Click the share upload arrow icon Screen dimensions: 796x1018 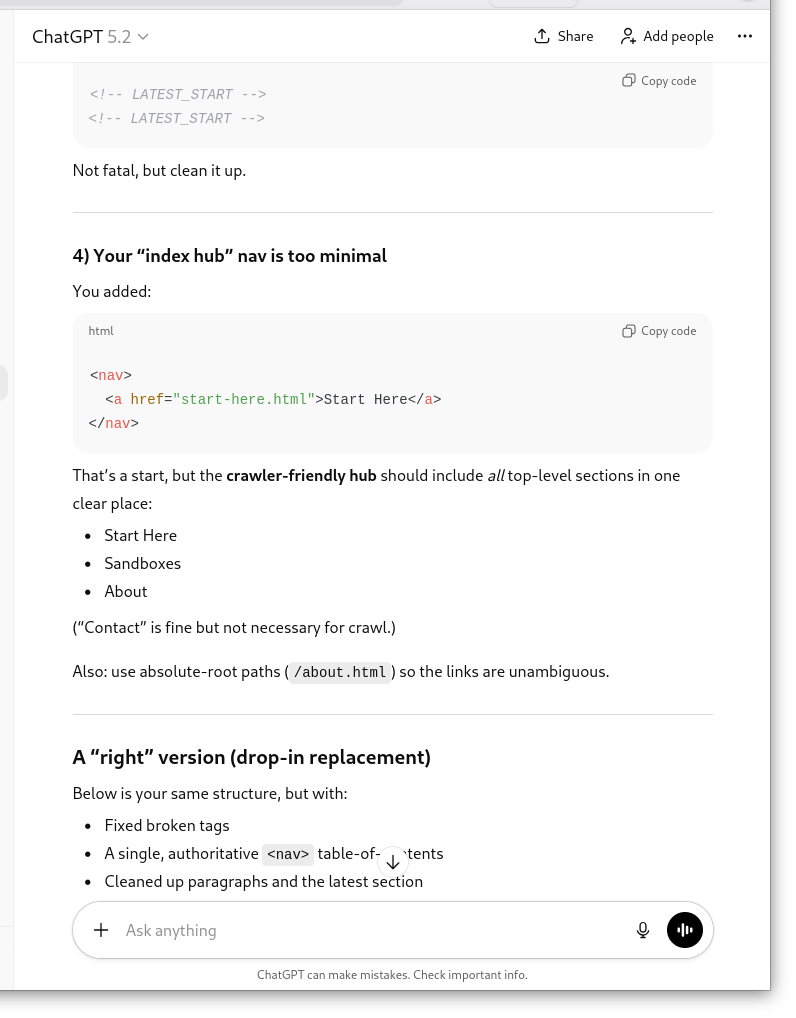coord(542,36)
